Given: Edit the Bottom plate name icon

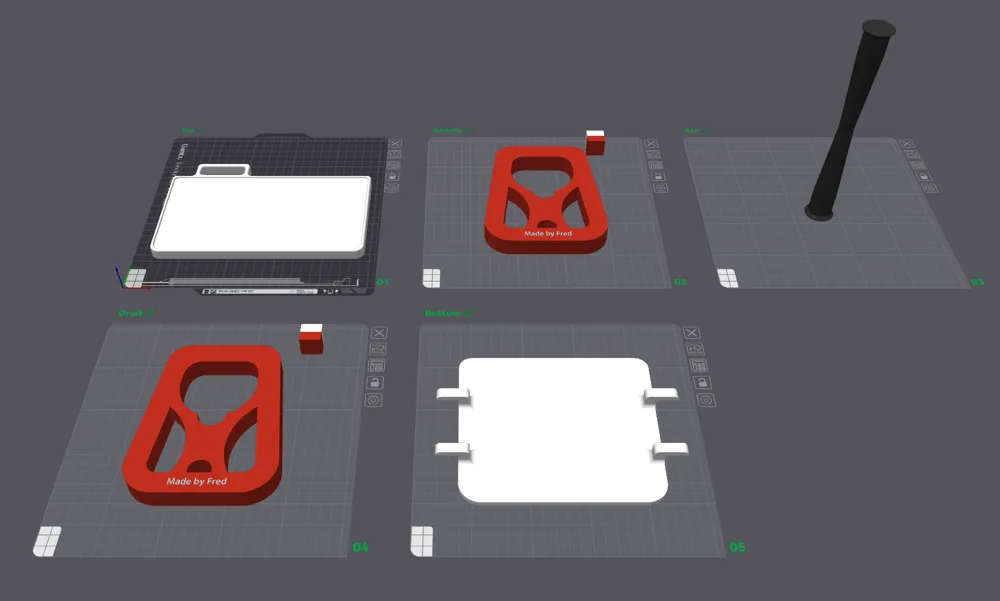Looking at the screenshot, I should click(468, 313).
